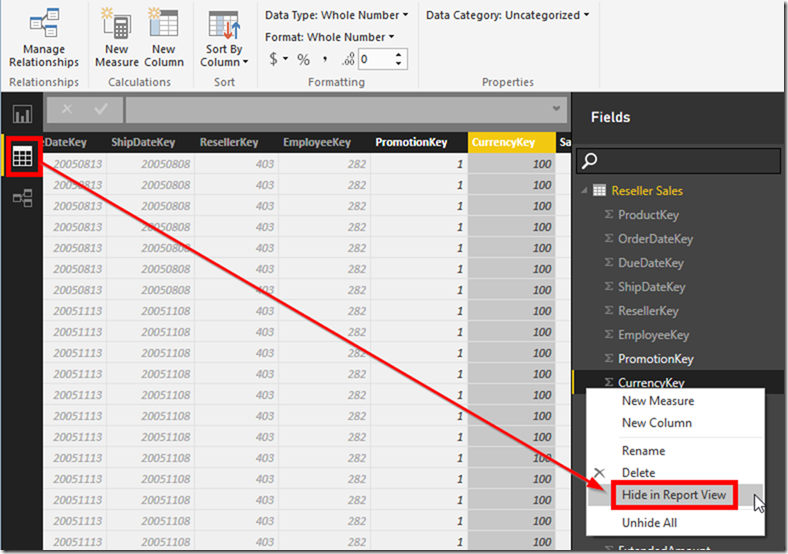Switch to Report view icon
The image size is (788, 554).
pyautogui.click(x=23, y=114)
